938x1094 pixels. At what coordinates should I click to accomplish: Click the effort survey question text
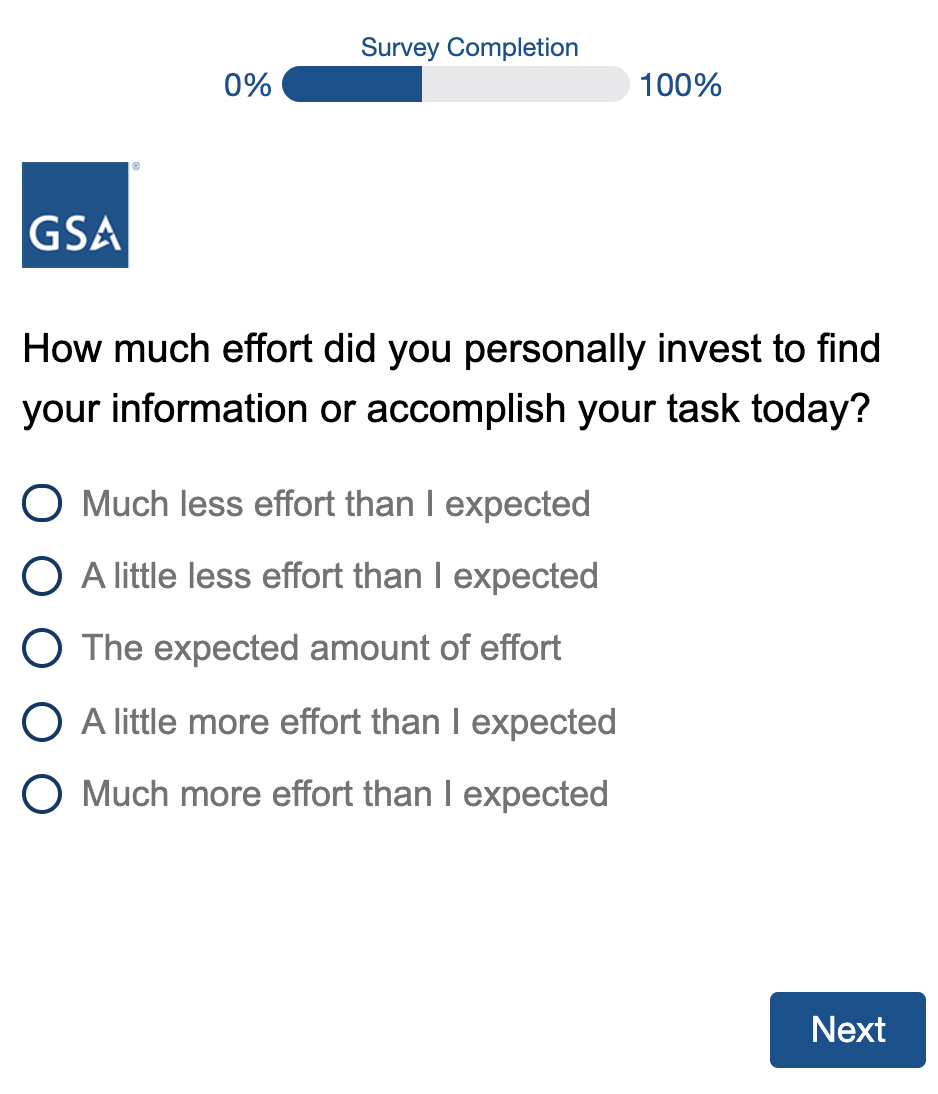click(451, 379)
